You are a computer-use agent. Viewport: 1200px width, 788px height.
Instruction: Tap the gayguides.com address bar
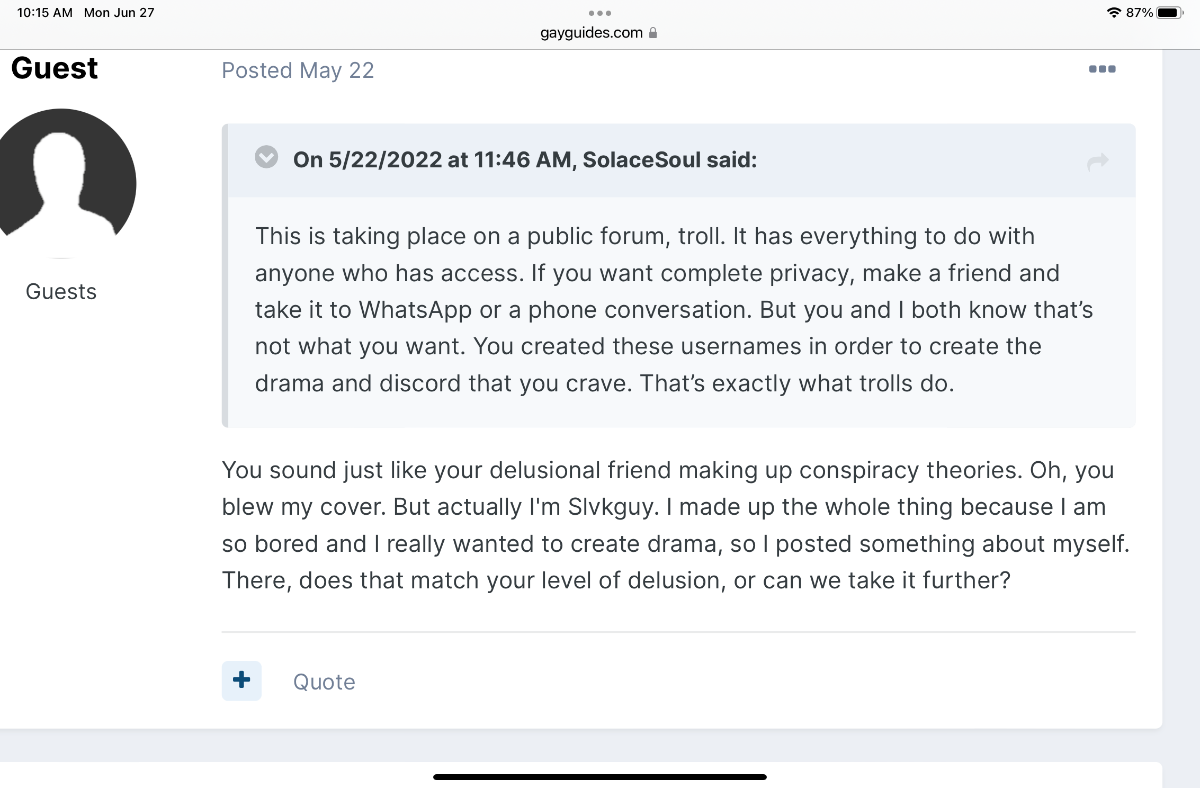click(x=600, y=32)
